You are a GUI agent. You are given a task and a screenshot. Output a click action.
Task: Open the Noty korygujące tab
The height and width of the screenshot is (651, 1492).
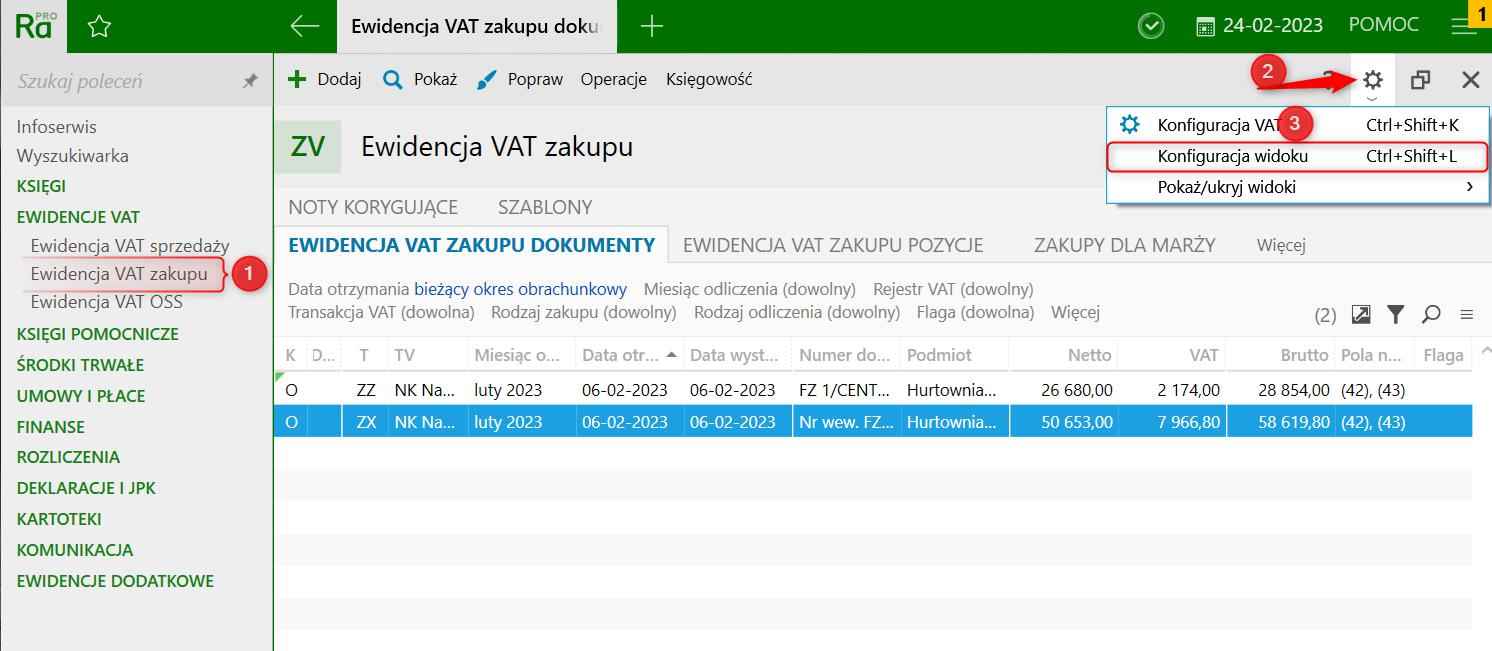373,207
